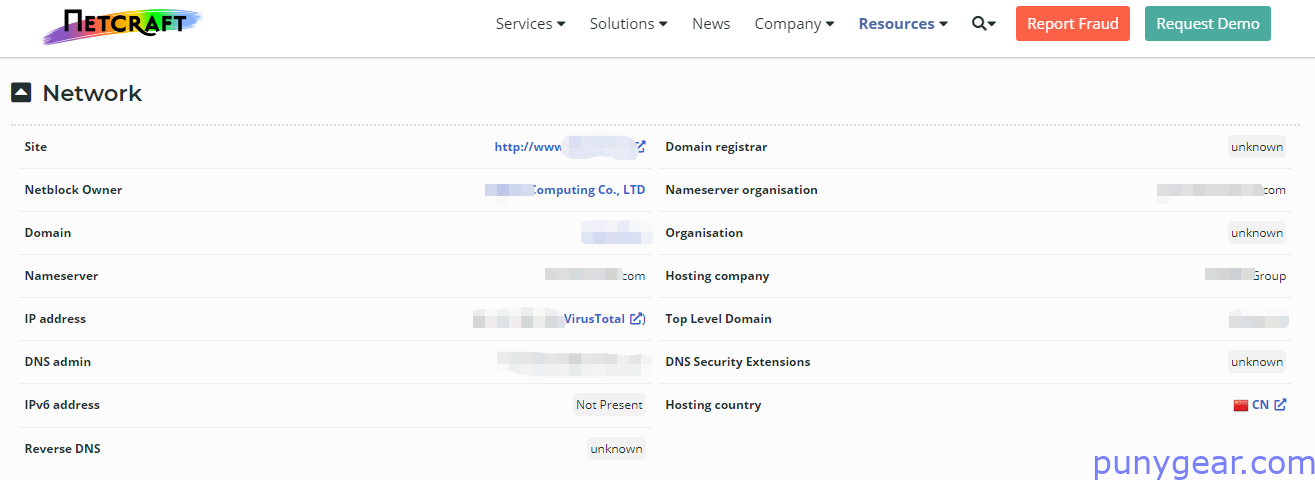Click the Netblock Owner label

(x=73, y=190)
